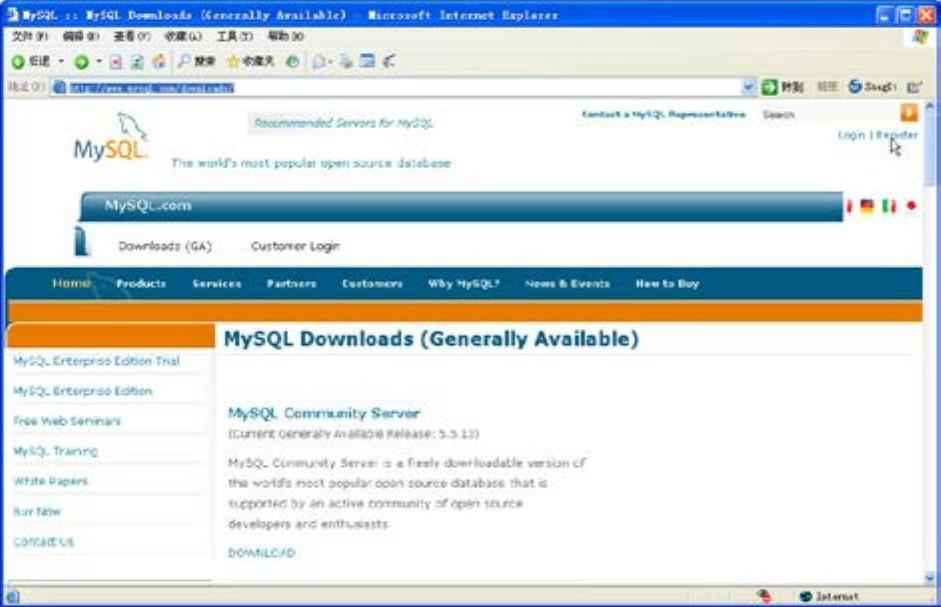Click the Refresh page icon

(137, 61)
